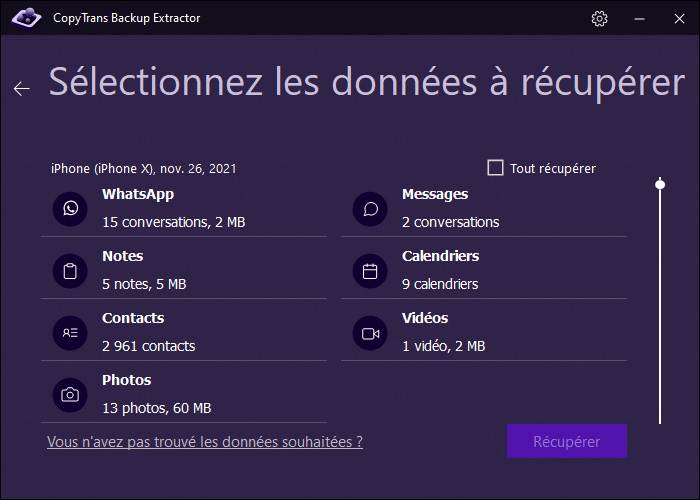
Task: Select the Notes clipboard icon
Action: 70,271
